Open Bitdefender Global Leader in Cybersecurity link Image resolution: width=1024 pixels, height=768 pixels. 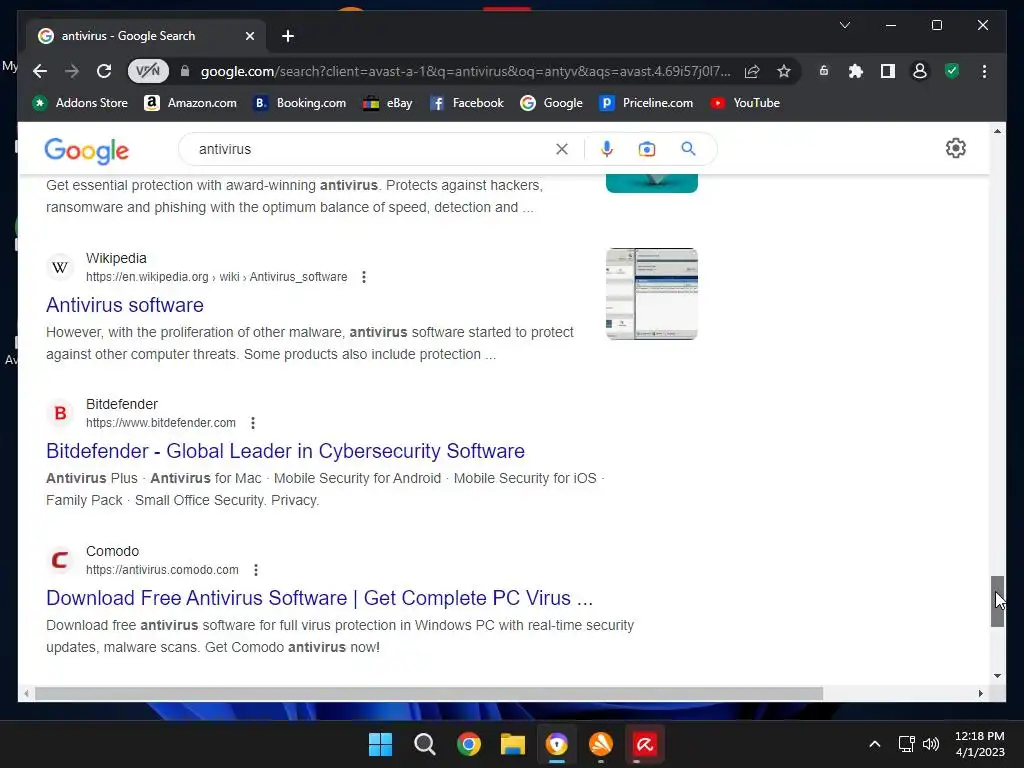point(285,451)
